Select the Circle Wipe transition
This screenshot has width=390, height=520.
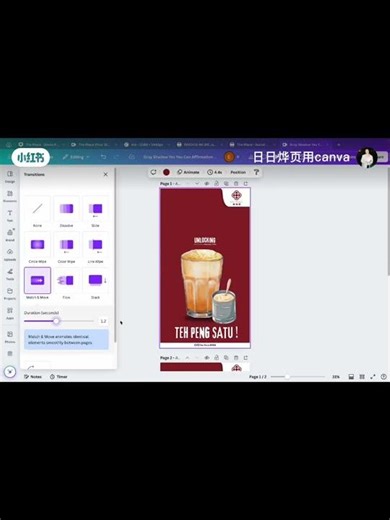(37, 248)
